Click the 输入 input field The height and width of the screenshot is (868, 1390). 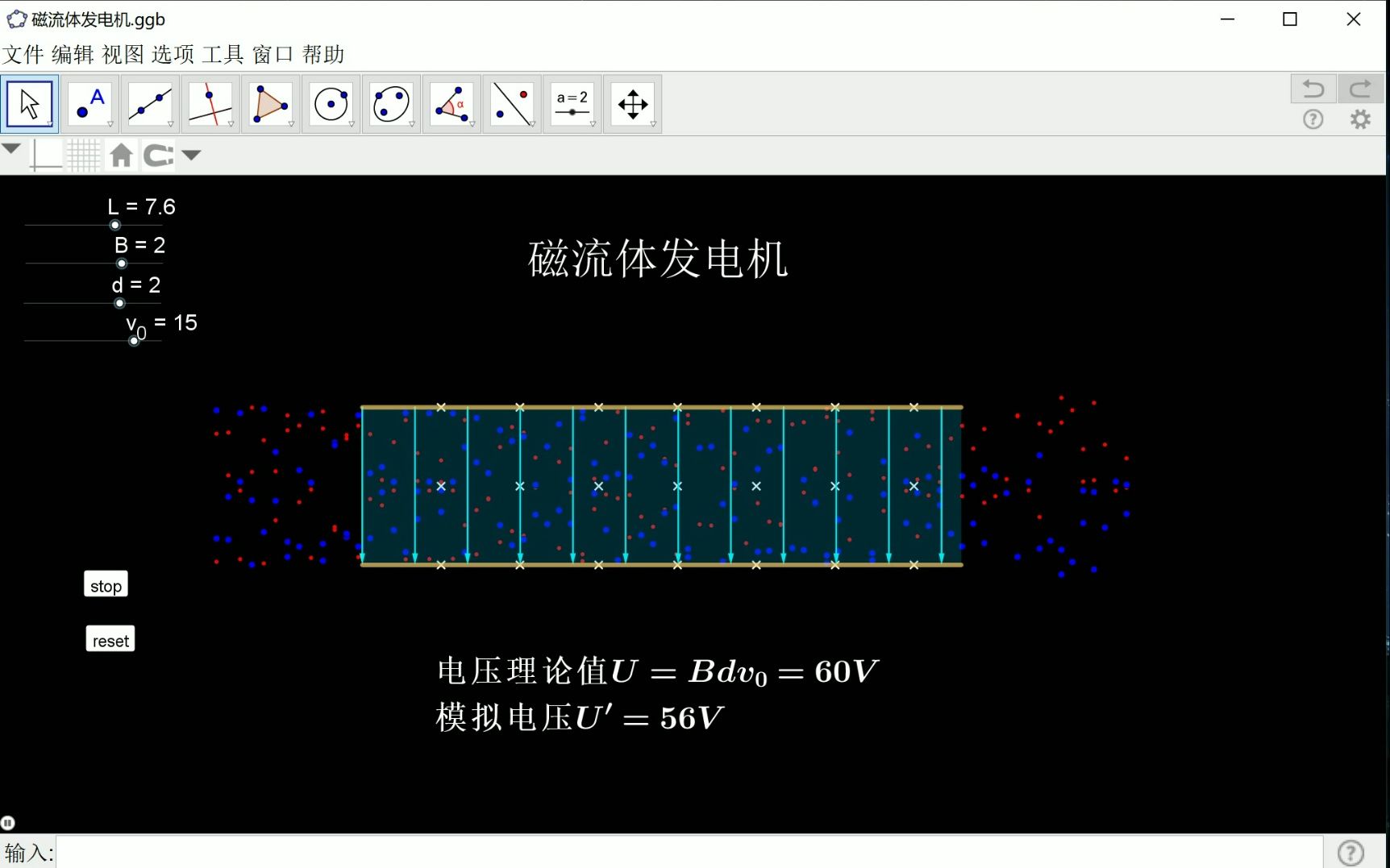[689, 852]
